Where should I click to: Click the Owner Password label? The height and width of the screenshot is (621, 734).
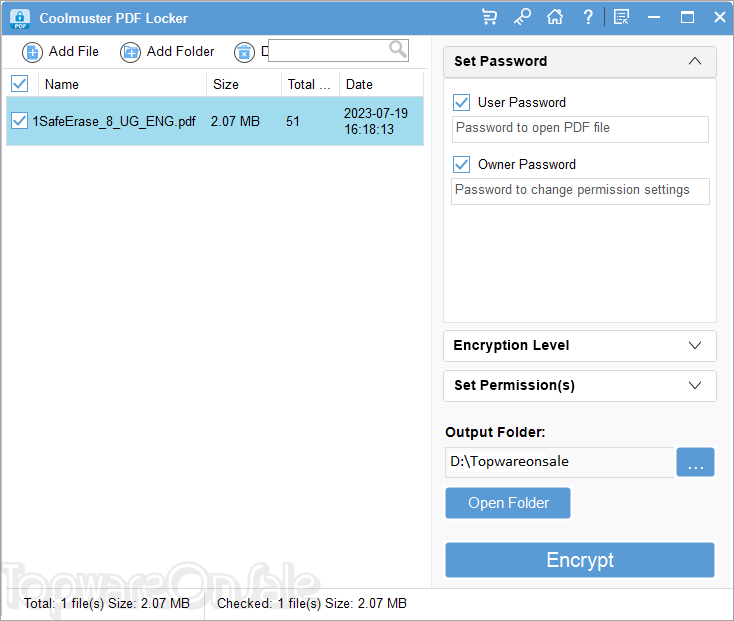point(527,164)
